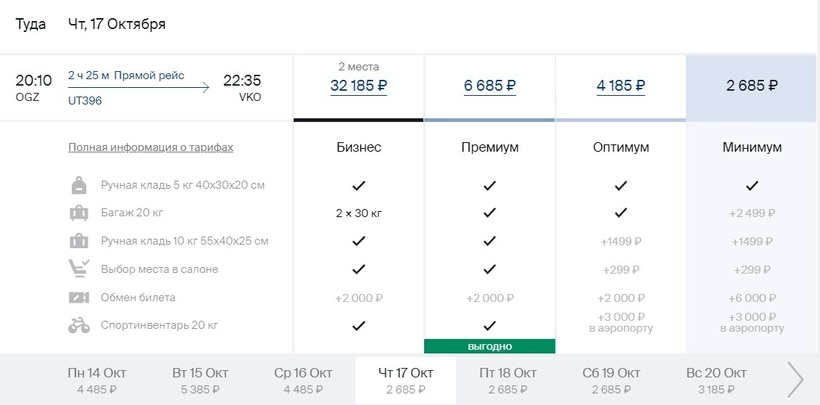Click the green ВЫГОДНО badge under Премиум
Image resolution: width=820 pixels, height=405 pixels.
pos(489,346)
